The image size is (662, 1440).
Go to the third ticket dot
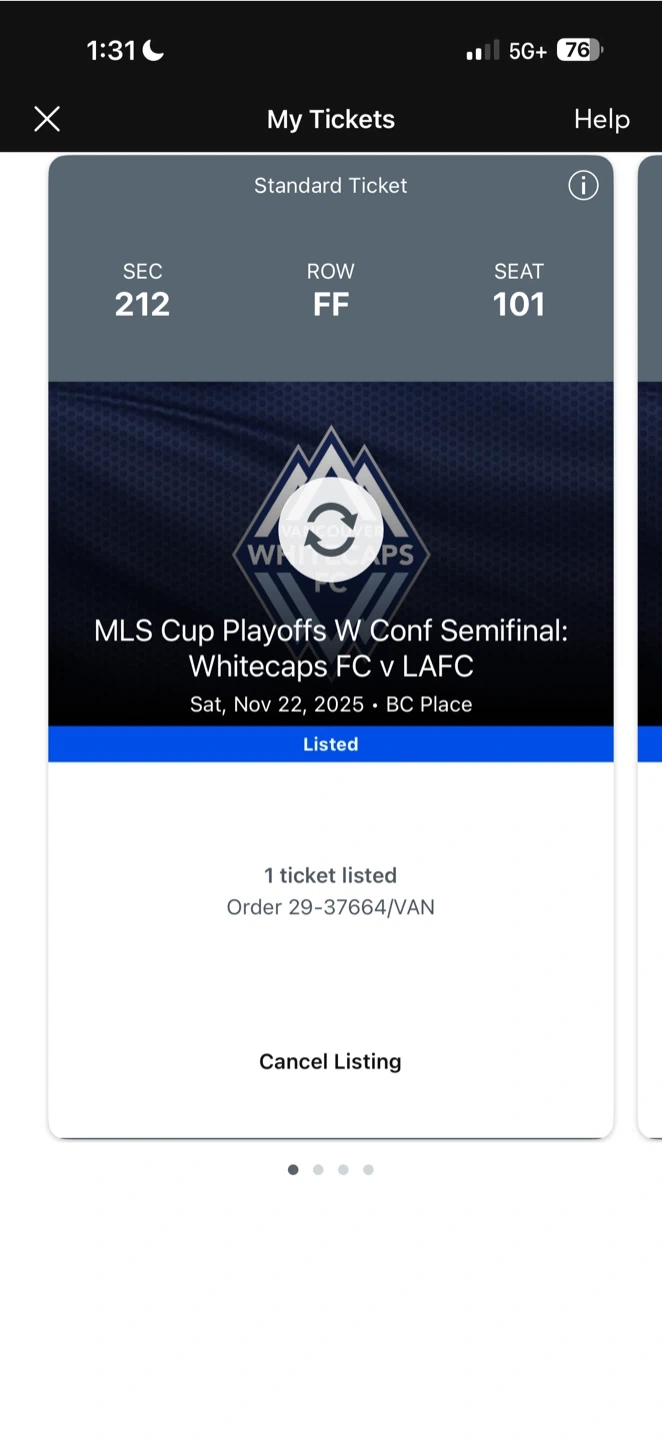[x=343, y=1169]
